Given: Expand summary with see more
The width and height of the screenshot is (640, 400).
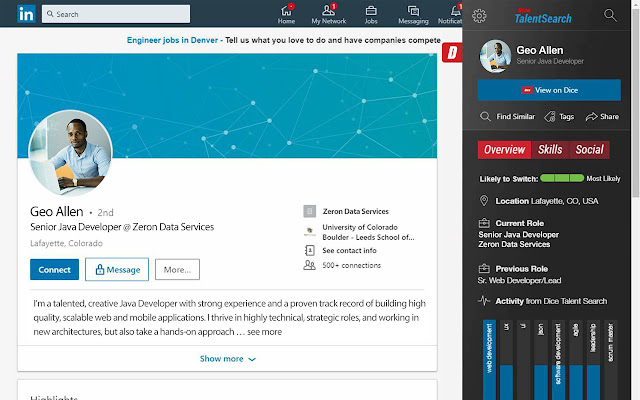Looking at the screenshot, I should [264, 332].
